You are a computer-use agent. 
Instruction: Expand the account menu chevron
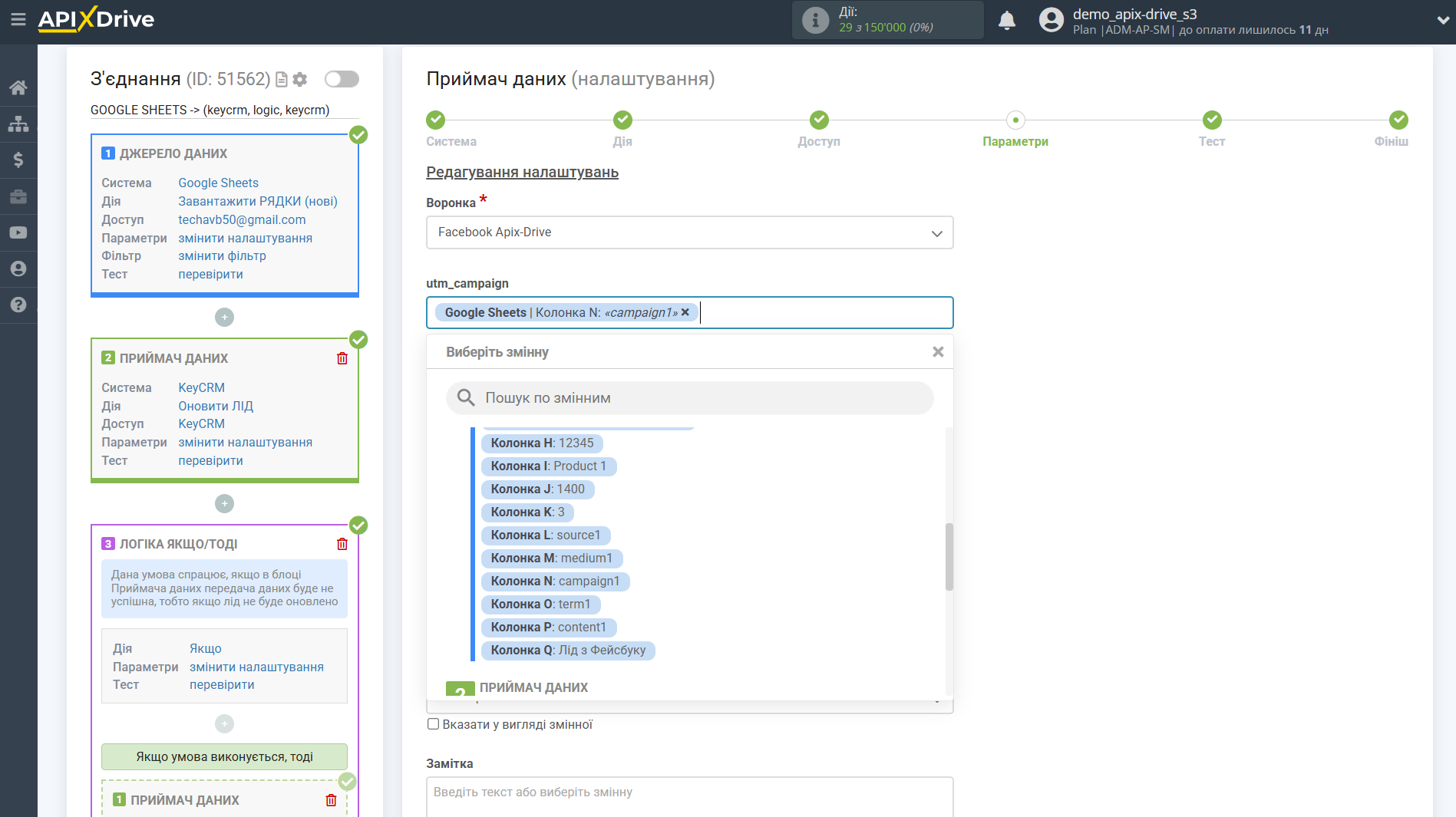coord(1443,21)
